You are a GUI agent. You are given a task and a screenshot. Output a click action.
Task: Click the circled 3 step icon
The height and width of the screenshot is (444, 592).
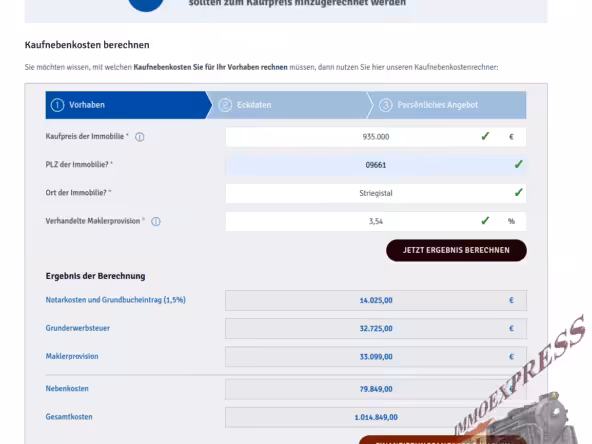tap(385, 105)
